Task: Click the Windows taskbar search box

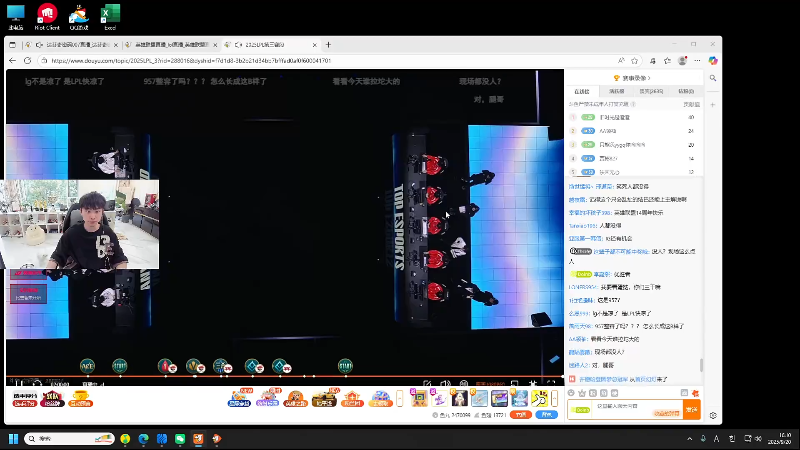Action: pyautogui.click(x=69, y=439)
